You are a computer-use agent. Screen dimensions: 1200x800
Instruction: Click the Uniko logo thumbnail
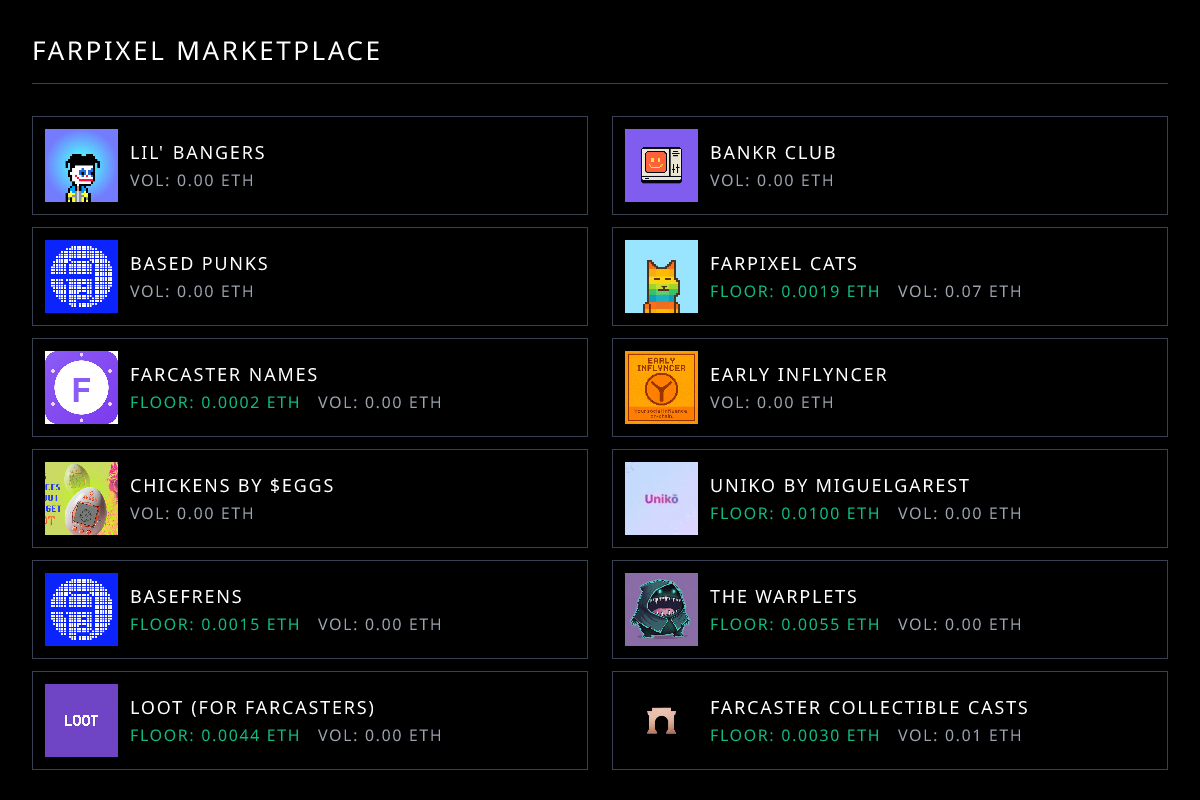tap(661, 499)
